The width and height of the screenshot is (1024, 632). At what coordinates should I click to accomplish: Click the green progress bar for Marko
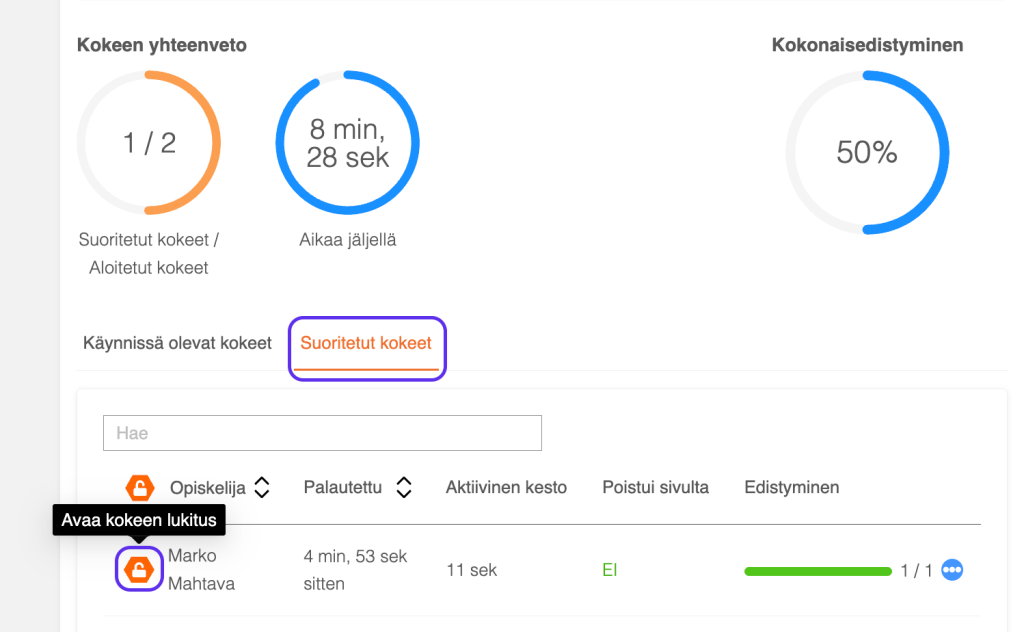pyautogui.click(x=818, y=571)
